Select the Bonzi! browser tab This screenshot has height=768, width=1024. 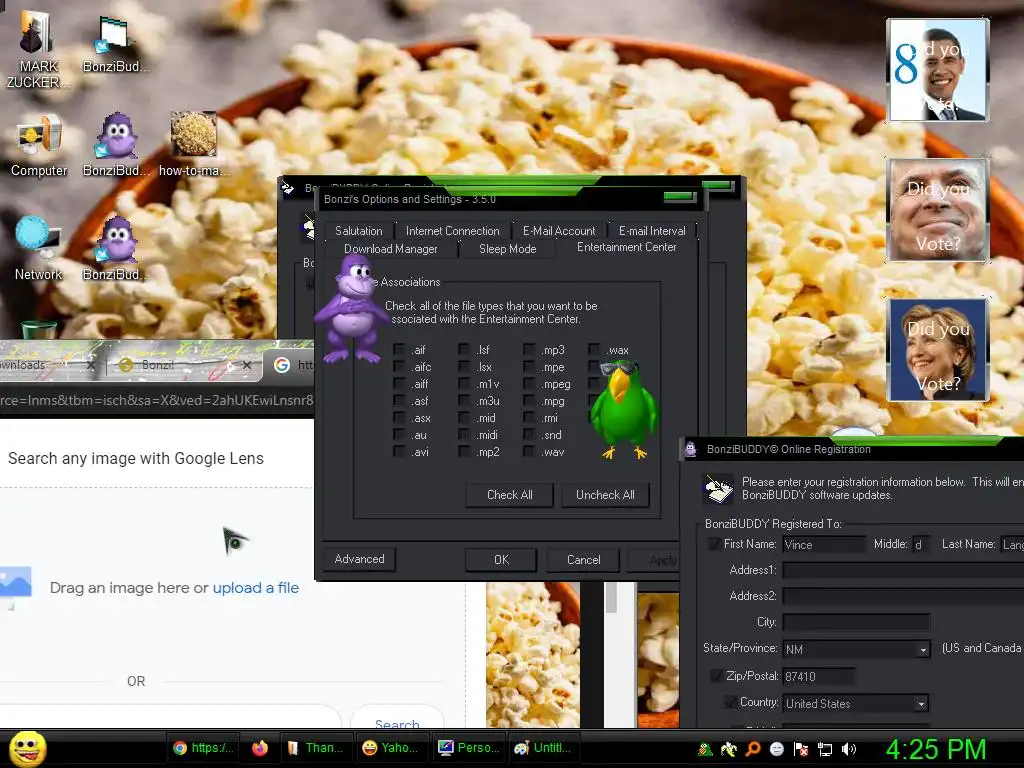tap(183, 365)
